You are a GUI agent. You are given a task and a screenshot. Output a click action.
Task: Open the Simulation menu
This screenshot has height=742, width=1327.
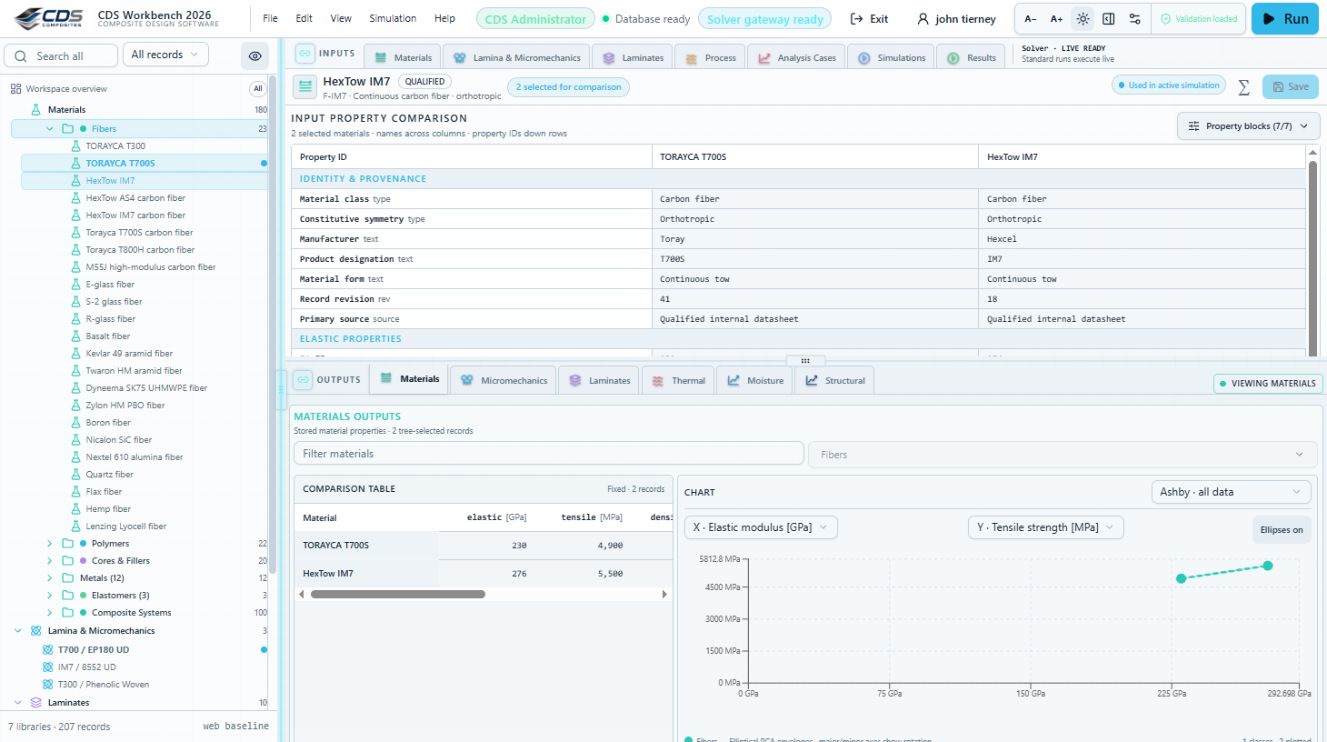(x=393, y=19)
